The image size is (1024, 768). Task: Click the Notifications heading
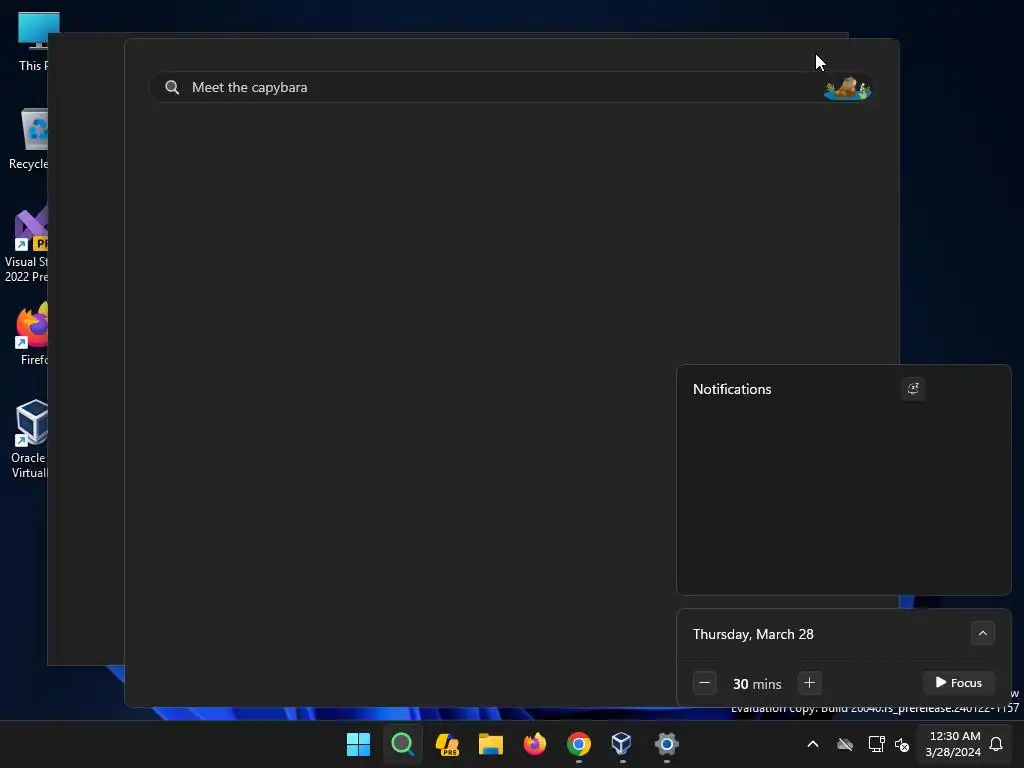(731, 389)
